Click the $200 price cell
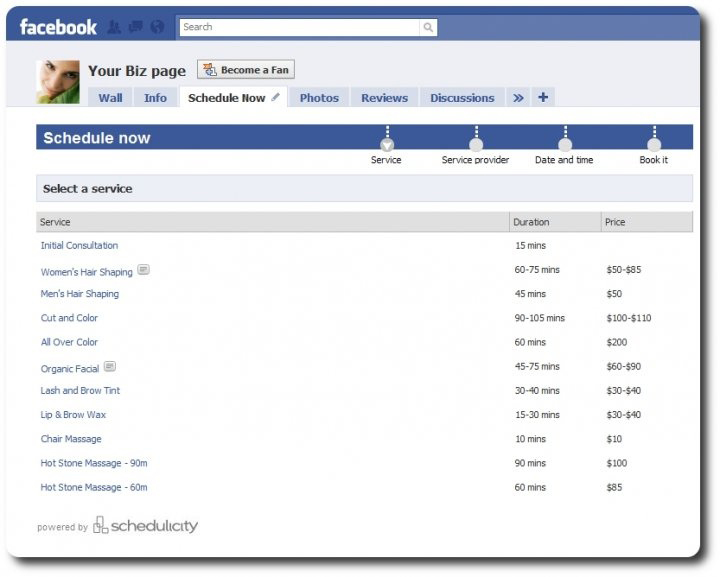 (617, 342)
